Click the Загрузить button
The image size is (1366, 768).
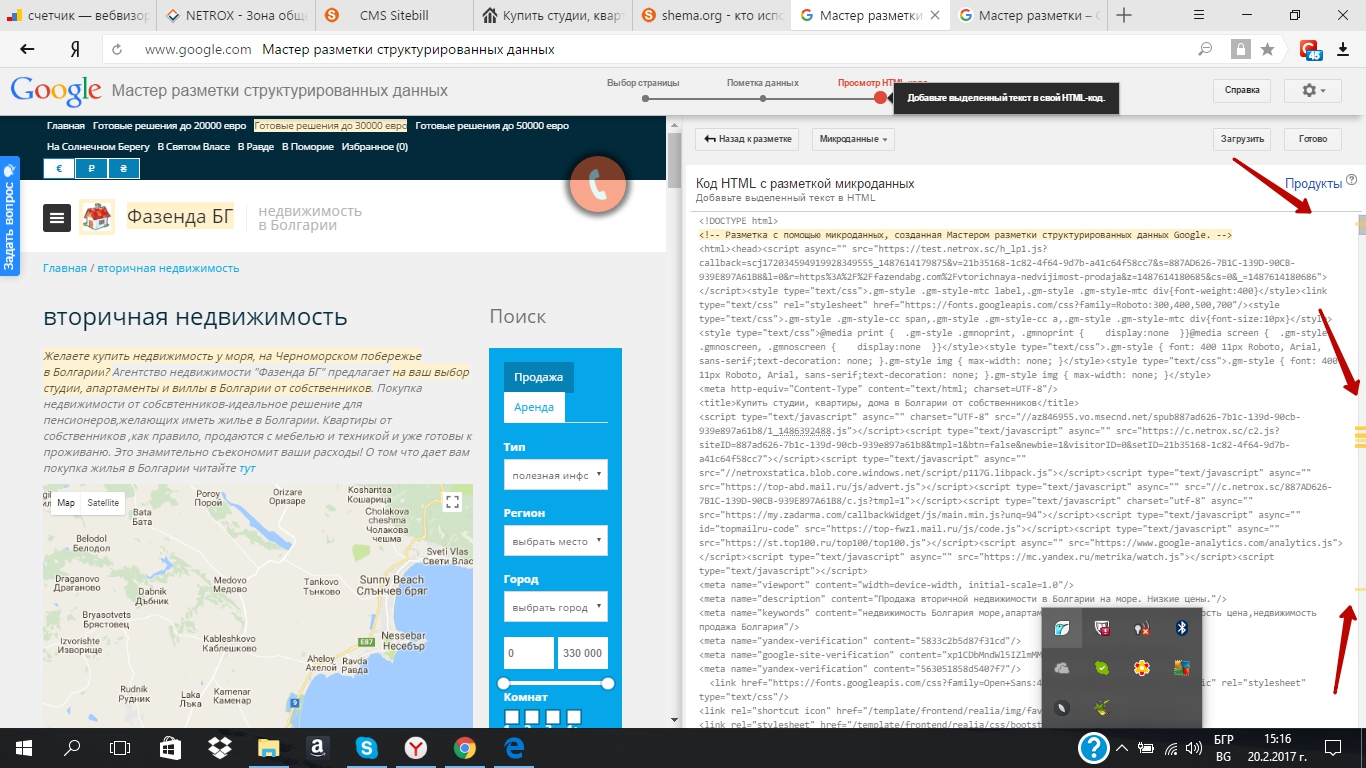1243,139
